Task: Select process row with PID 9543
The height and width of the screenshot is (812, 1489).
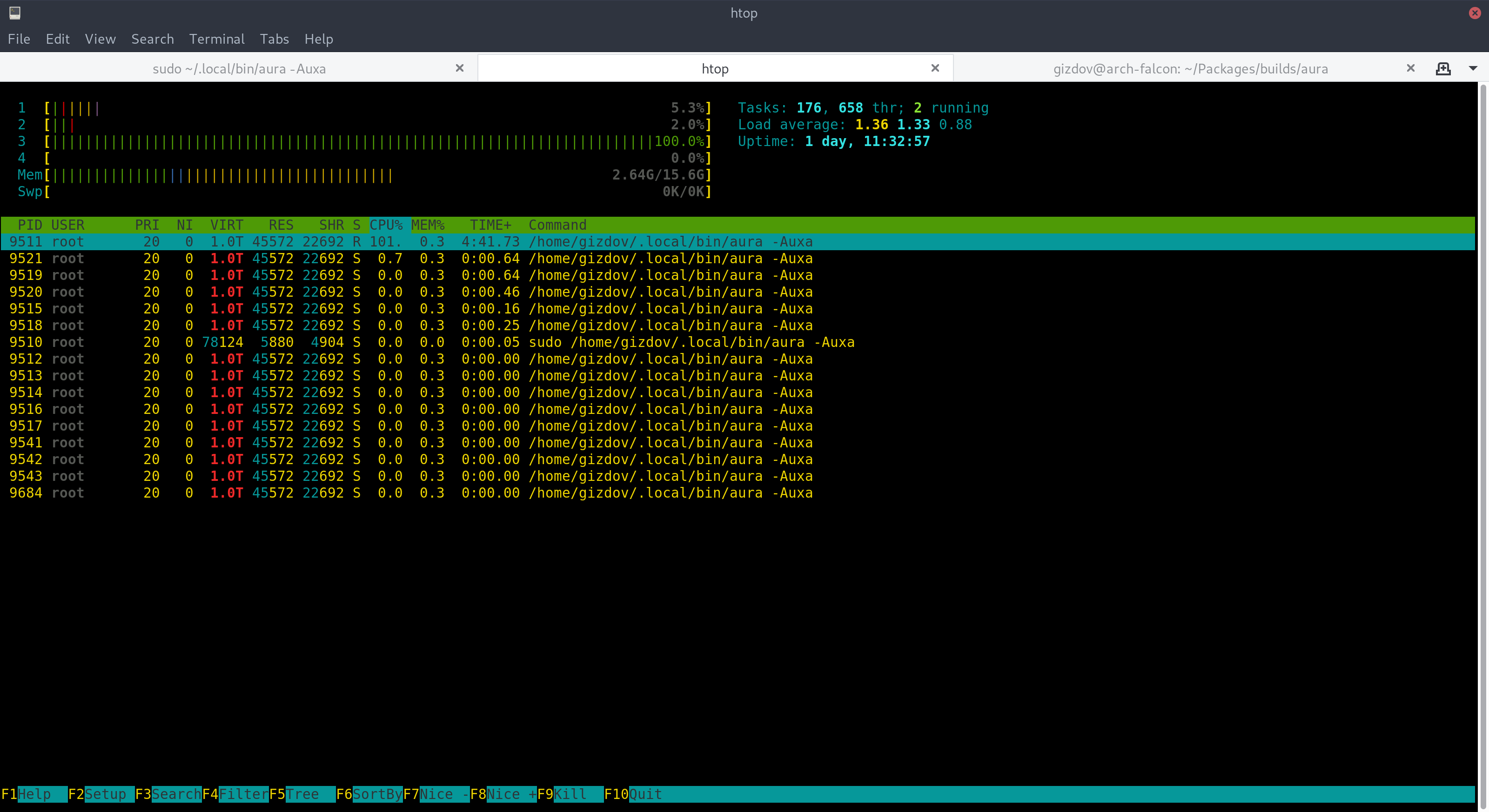Action: pos(738,476)
